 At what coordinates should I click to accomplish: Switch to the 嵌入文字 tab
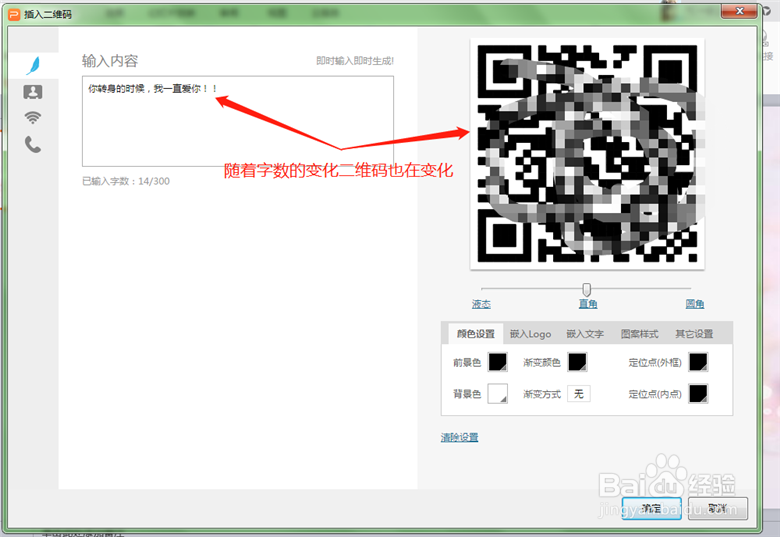[x=585, y=334]
